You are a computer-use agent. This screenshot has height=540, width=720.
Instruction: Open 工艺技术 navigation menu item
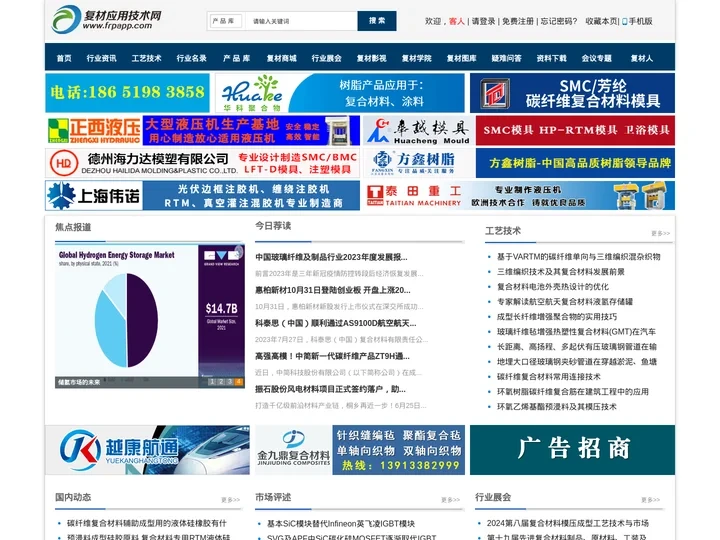point(146,58)
